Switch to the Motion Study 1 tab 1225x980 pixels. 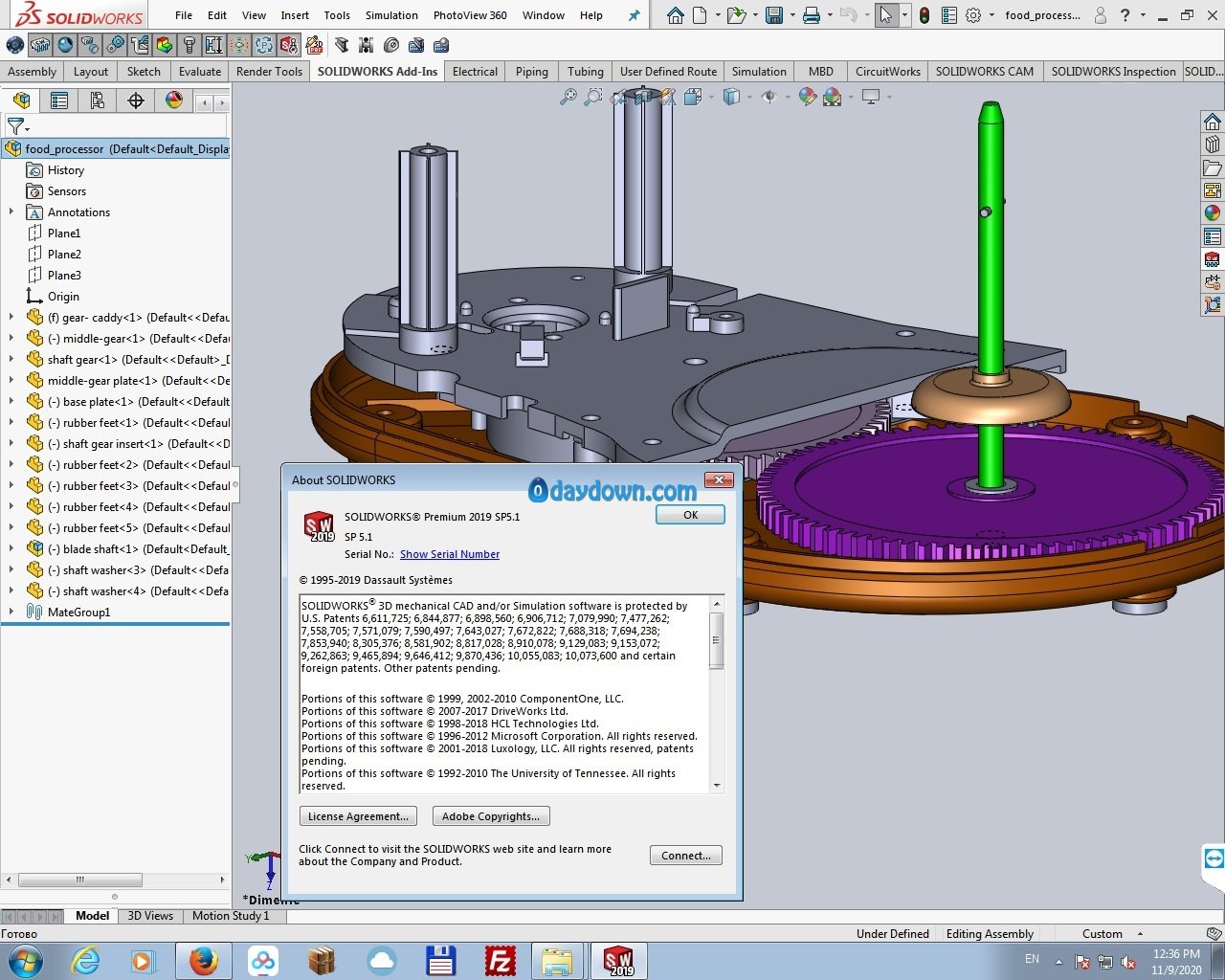[231, 916]
